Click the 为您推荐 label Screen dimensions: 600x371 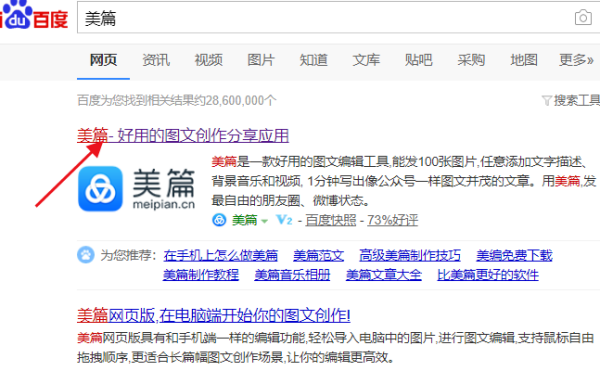(129, 255)
